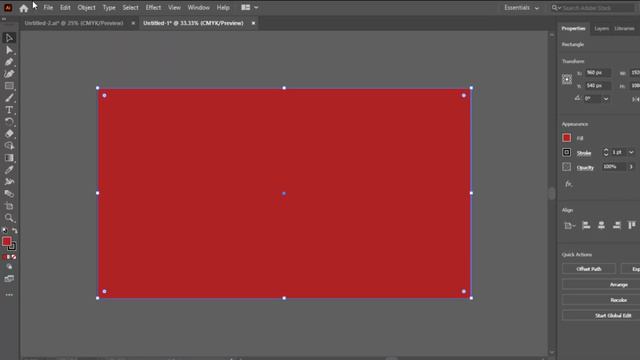Open the File menu
The width and height of the screenshot is (640, 360).
click(48, 7)
